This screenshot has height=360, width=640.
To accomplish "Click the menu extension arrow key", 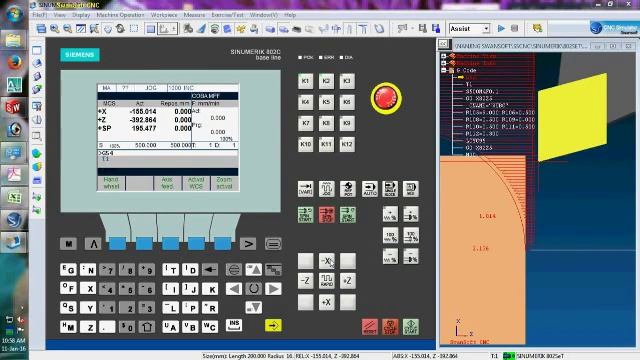I will point(248,244).
